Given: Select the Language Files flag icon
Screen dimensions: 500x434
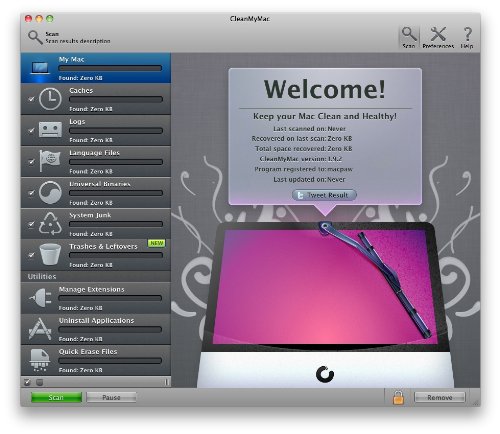Looking at the screenshot, I should (x=50, y=161).
